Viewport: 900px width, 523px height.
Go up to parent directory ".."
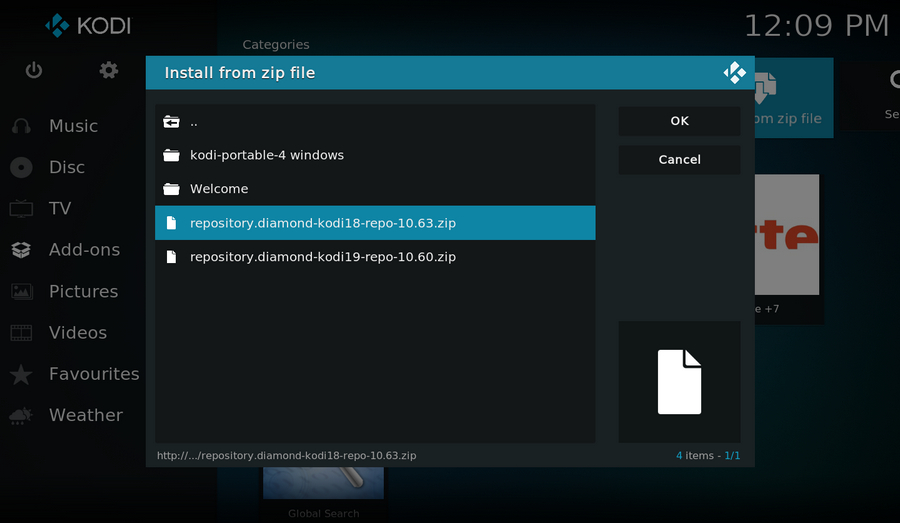[375, 122]
